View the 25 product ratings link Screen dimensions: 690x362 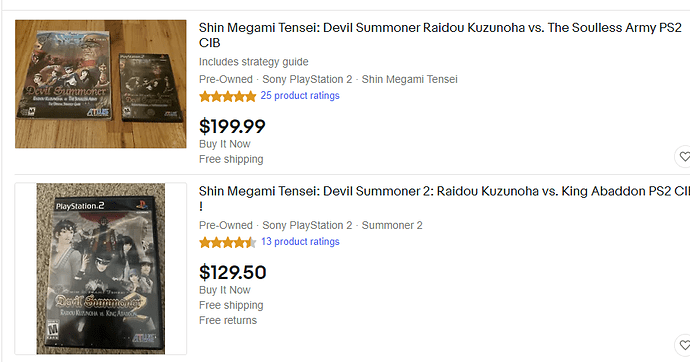pos(300,95)
